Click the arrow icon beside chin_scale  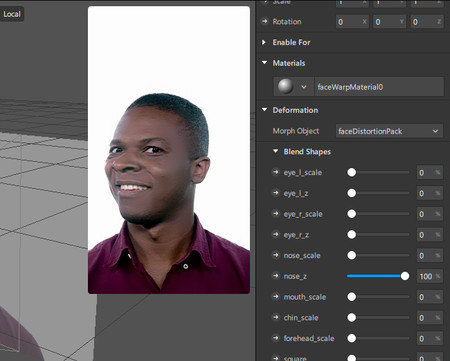coord(275,317)
